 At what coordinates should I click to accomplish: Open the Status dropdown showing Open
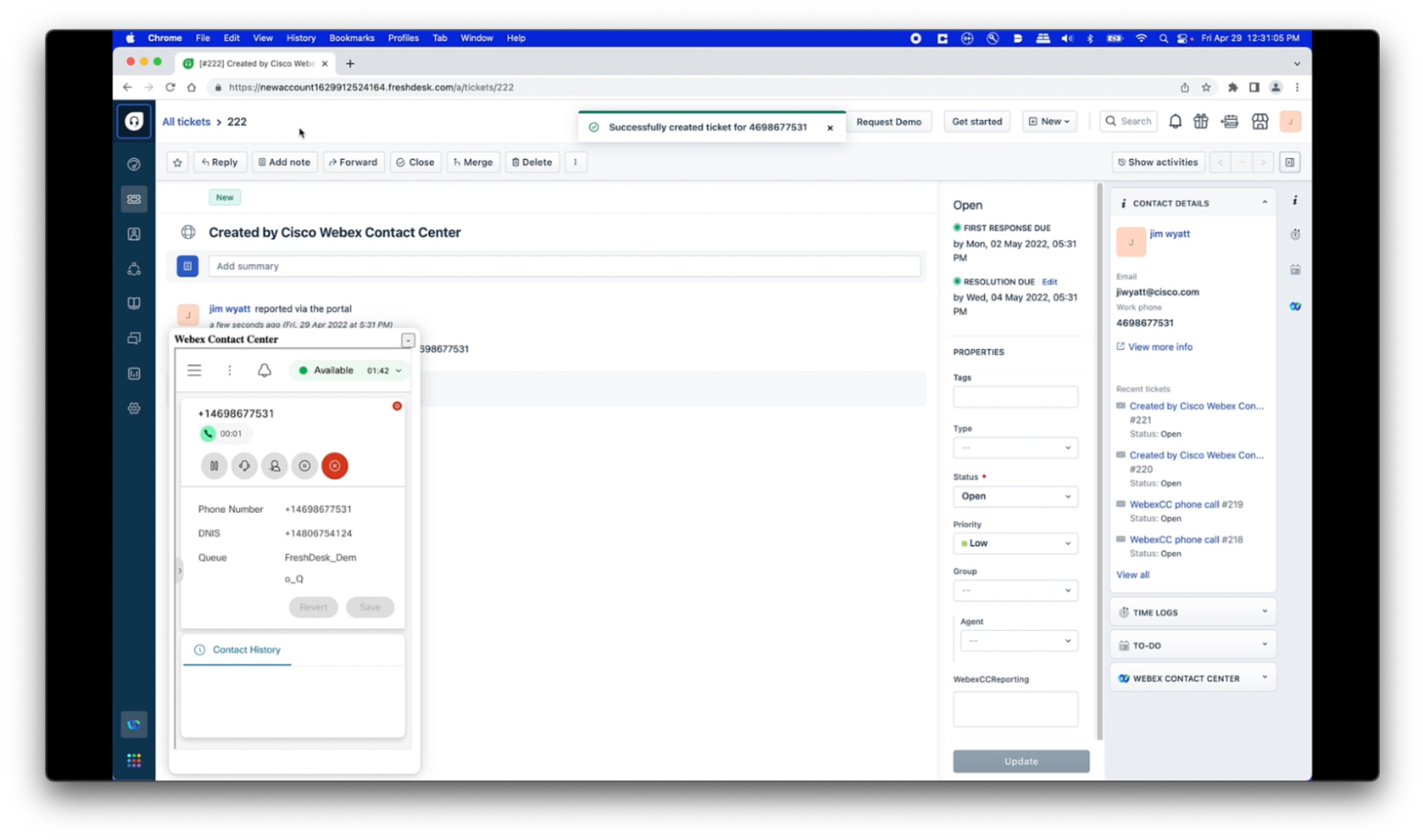[x=1016, y=496]
